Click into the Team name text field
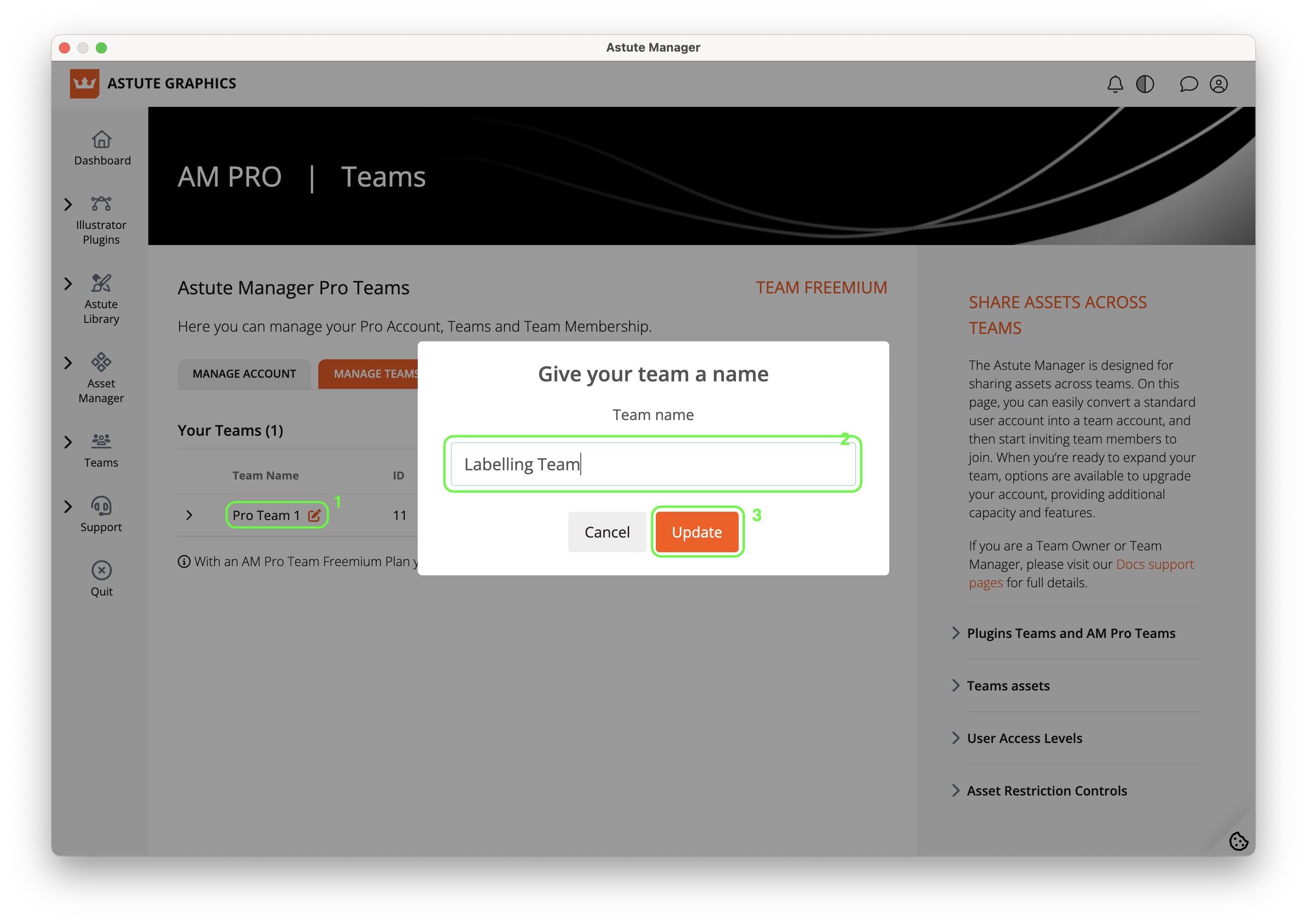1307x924 pixels. (x=653, y=464)
